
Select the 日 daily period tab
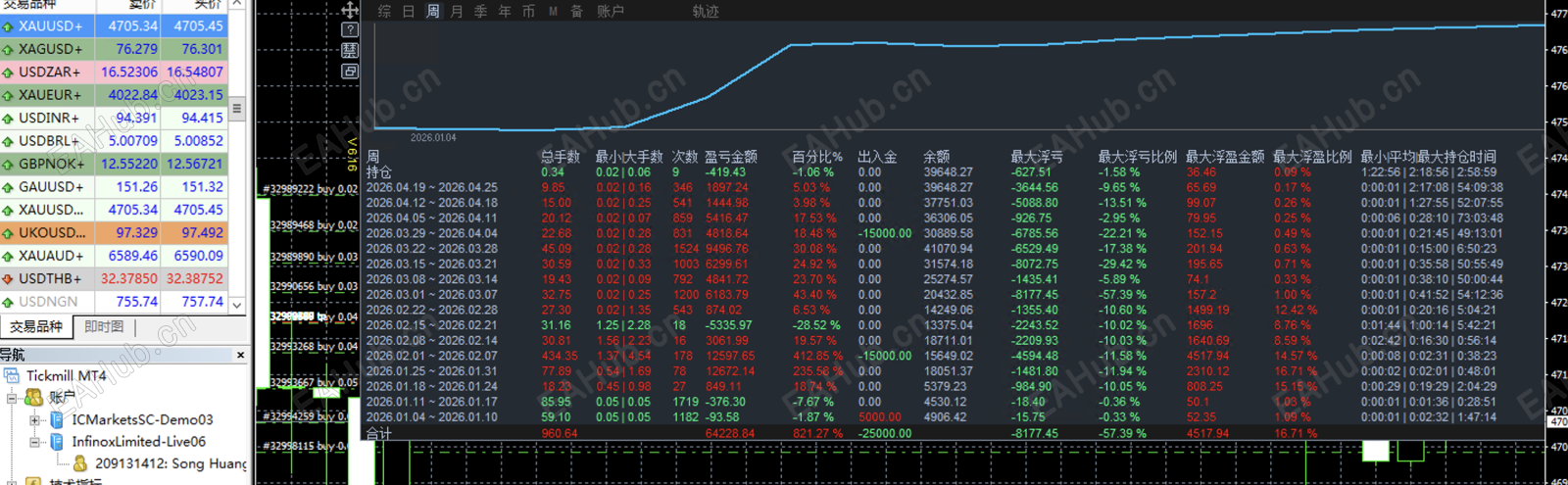coord(409,11)
